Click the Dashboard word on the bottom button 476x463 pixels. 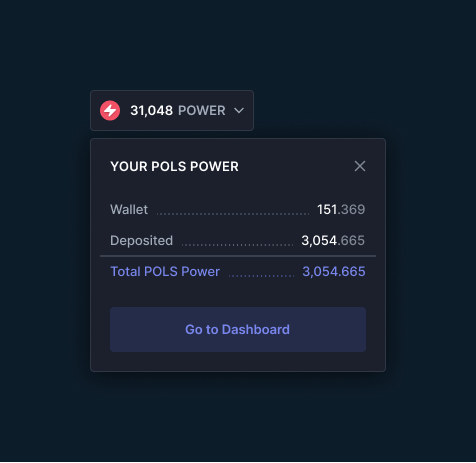click(256, 329)
